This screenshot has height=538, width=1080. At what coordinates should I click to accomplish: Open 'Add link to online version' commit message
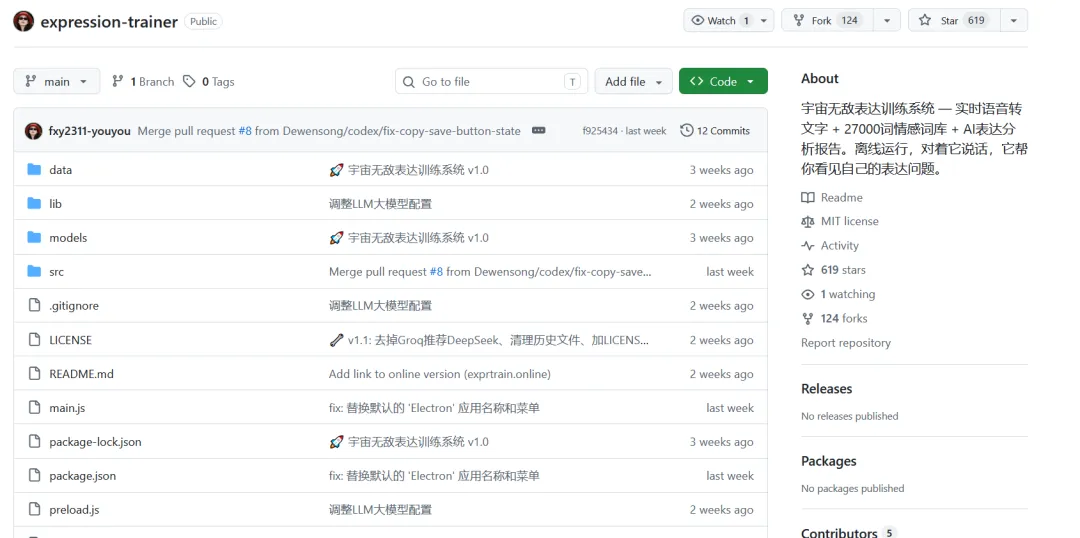[x=439, y=374]
